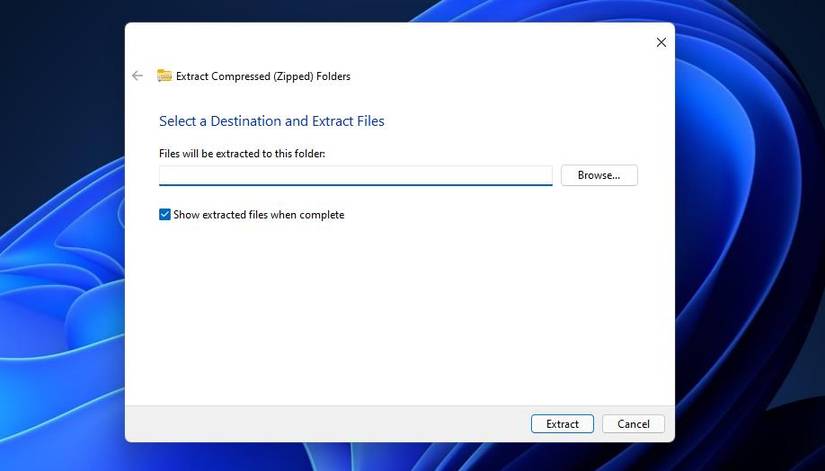Click the Extract button
Image resolution: width=825 pixels, height=471 pixels.
coord(562,424)
